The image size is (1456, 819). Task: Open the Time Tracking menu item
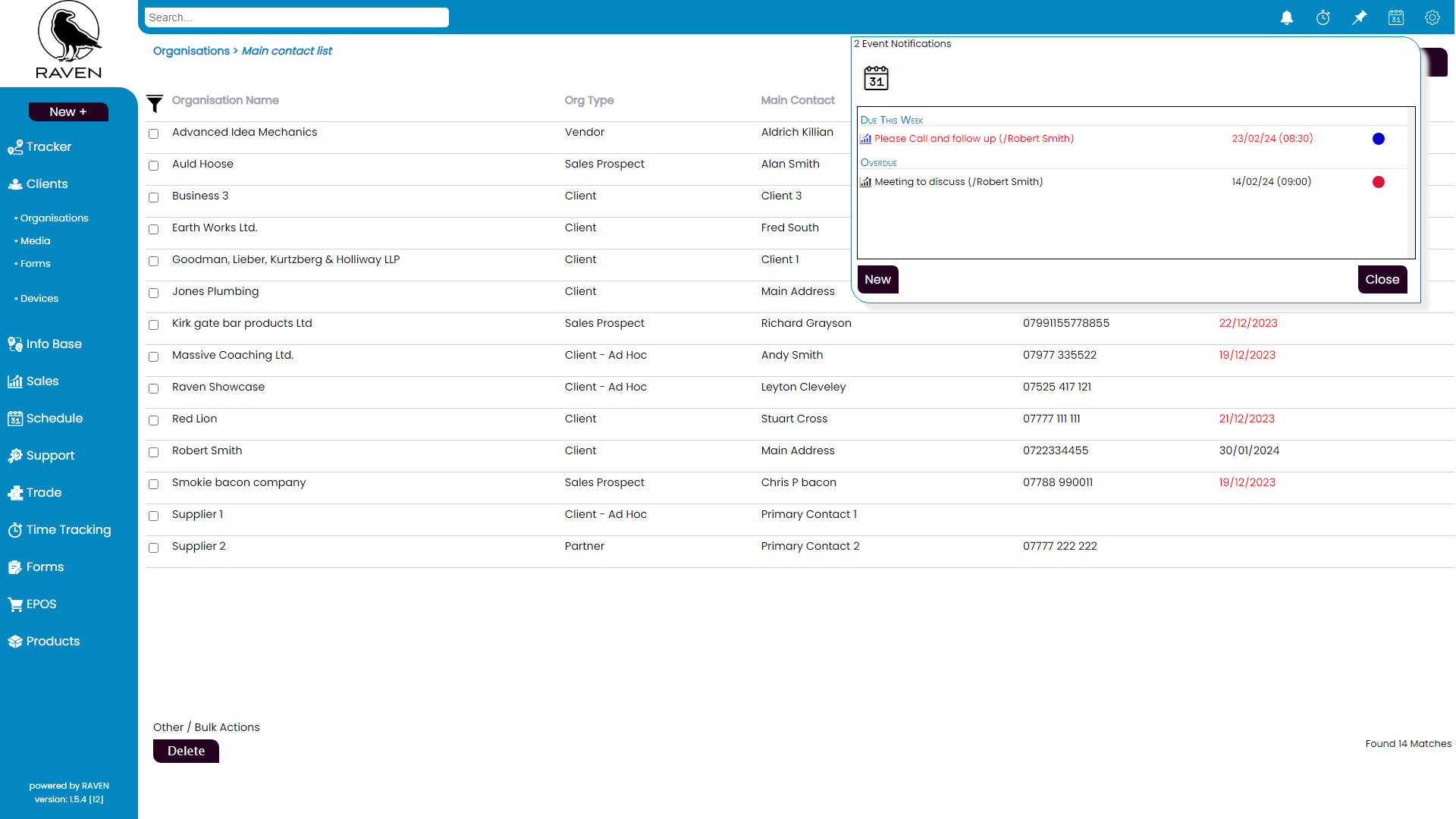[x=68, y=530]
